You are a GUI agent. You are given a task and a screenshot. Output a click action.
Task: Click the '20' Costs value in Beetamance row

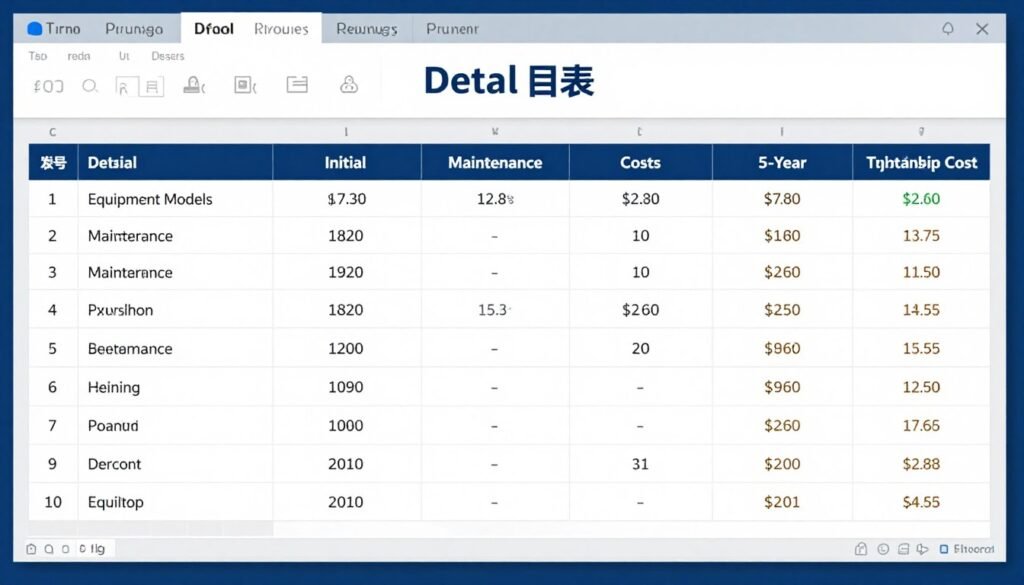[x=640, y=349]
